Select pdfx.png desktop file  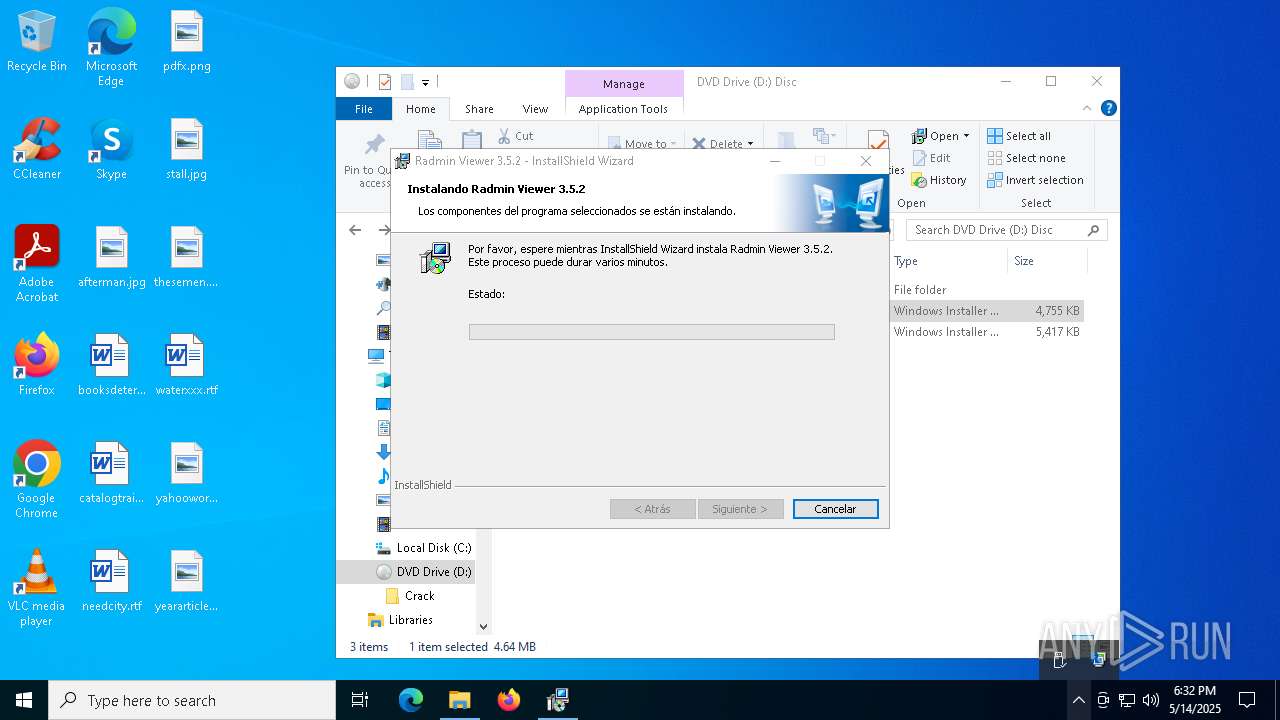pyautogui.click(x=187, y=42)
